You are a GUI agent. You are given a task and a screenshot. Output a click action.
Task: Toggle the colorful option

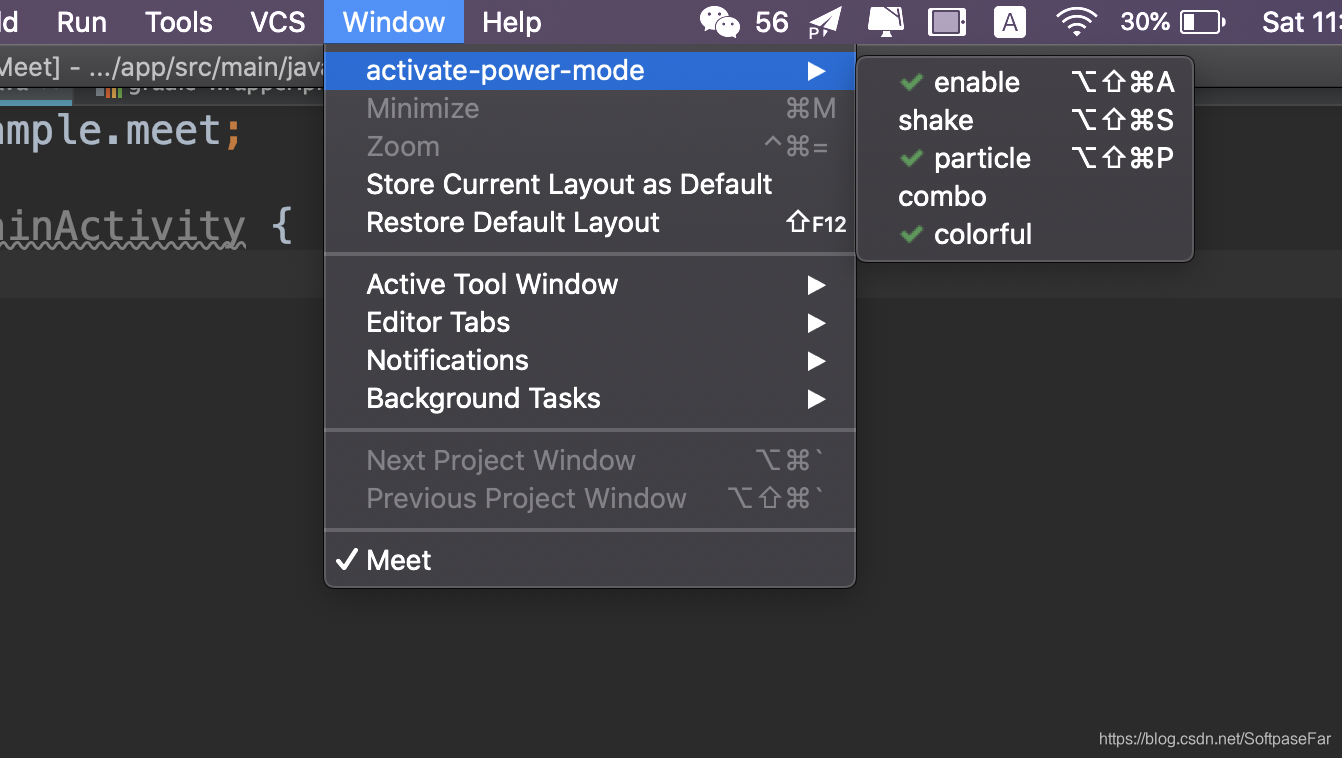(1025, 234)
